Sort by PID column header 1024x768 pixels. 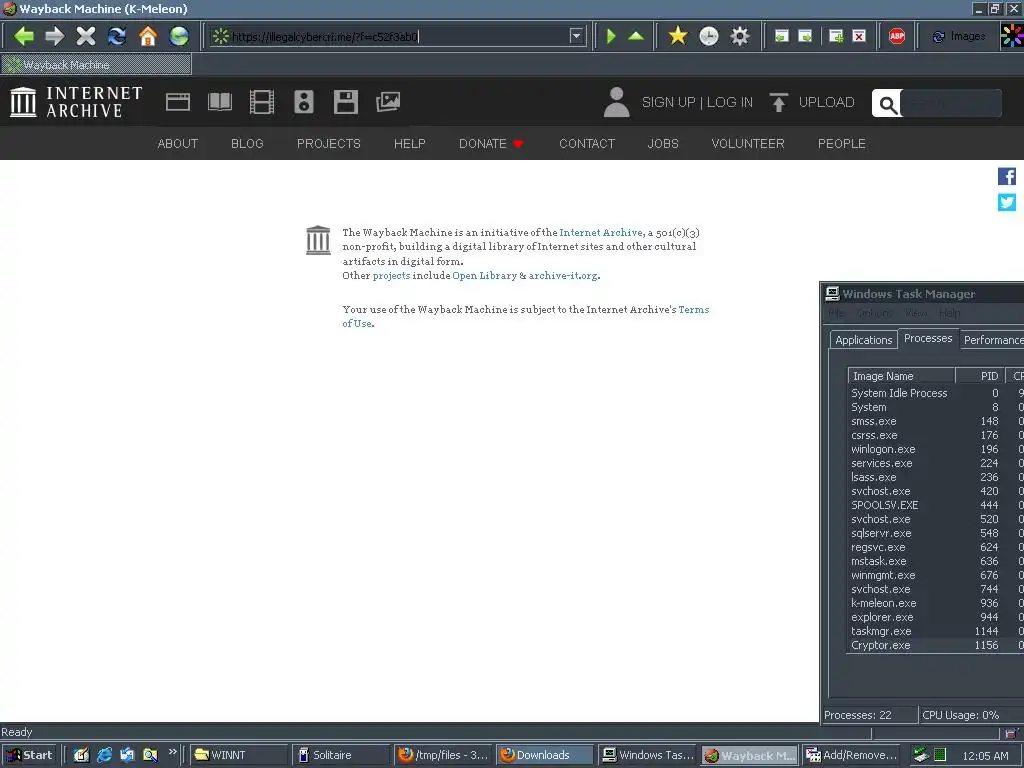980,376
